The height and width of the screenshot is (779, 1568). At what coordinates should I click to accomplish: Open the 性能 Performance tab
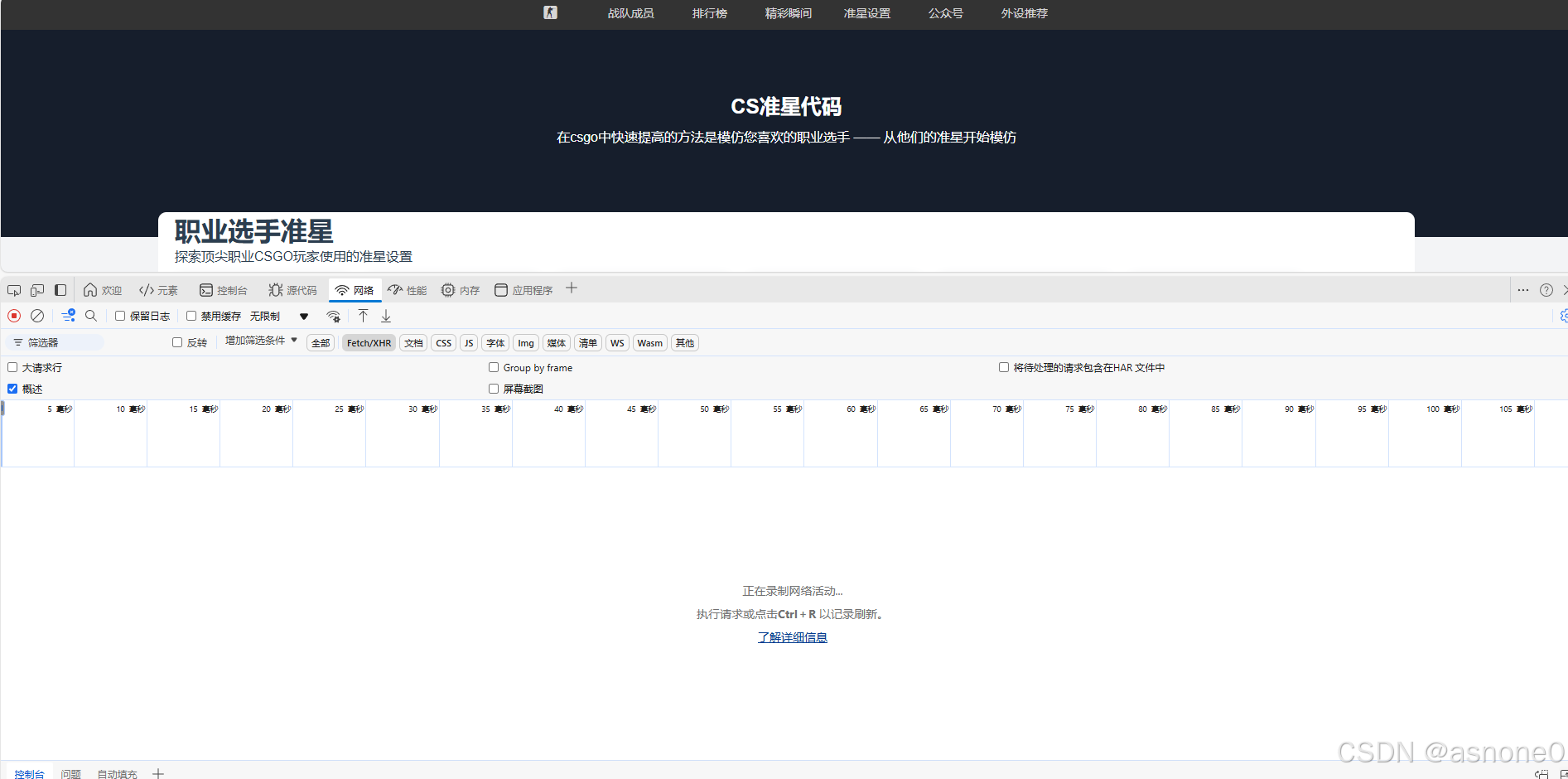(408, 290)
